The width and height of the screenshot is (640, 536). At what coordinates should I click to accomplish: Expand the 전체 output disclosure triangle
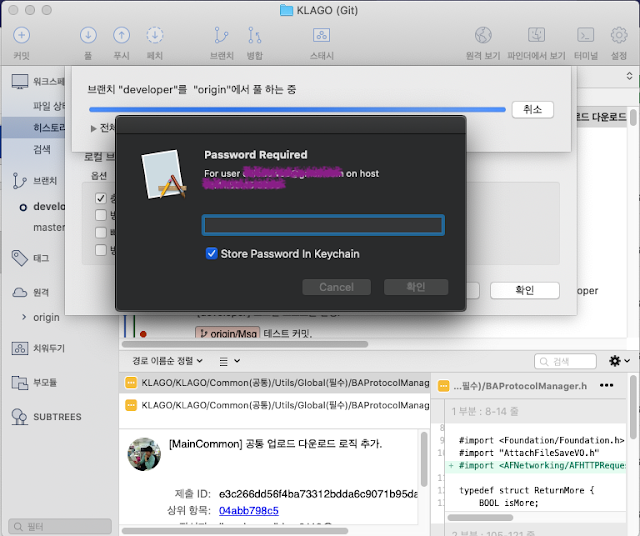[x=93, y=128]
